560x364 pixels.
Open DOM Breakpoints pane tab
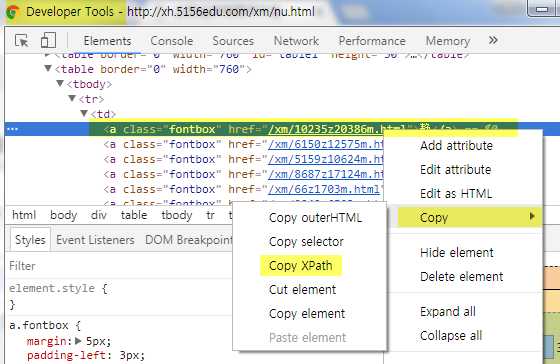tap(189, 240)
